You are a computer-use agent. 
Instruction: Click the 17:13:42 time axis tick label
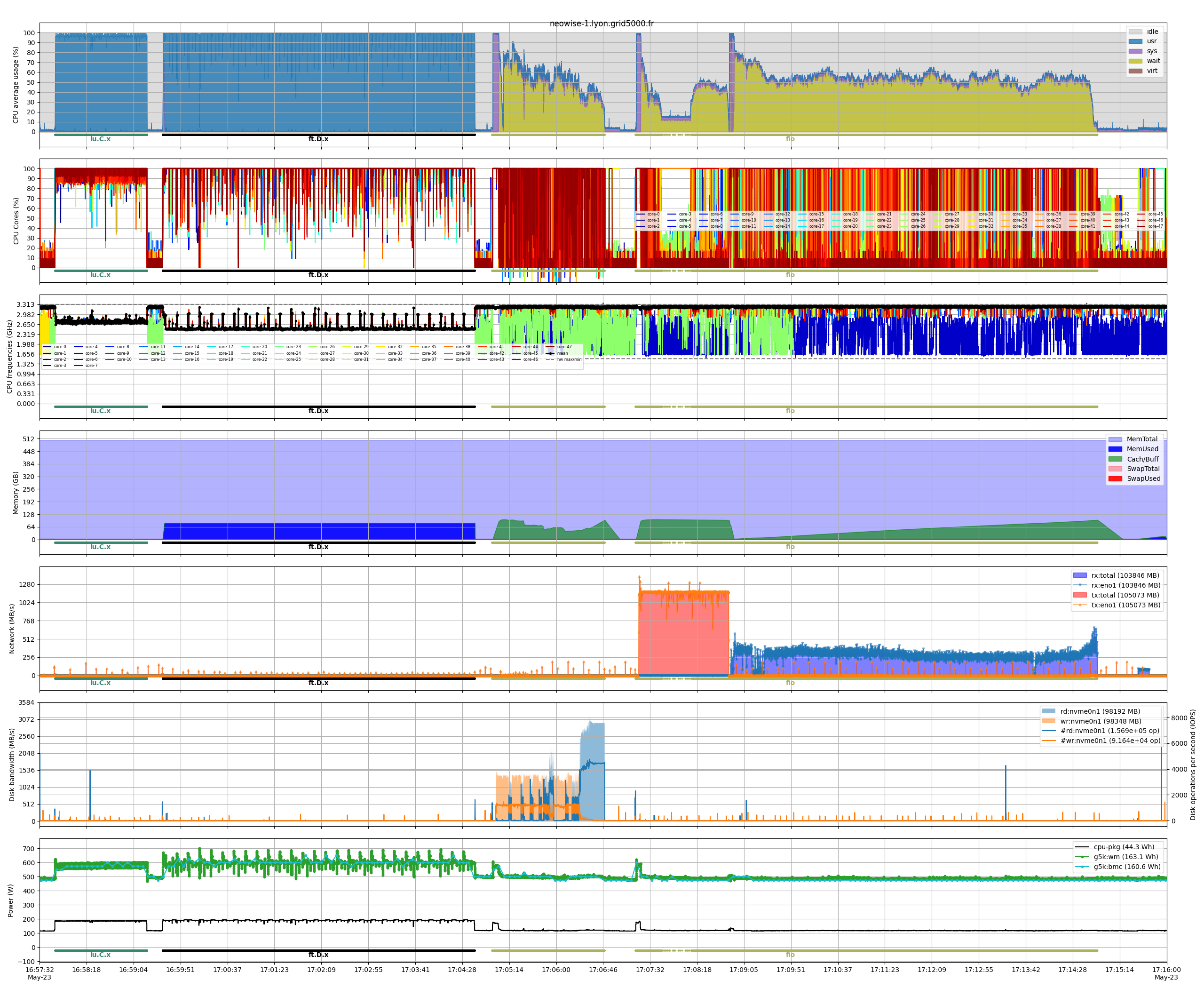[1026, 970]
